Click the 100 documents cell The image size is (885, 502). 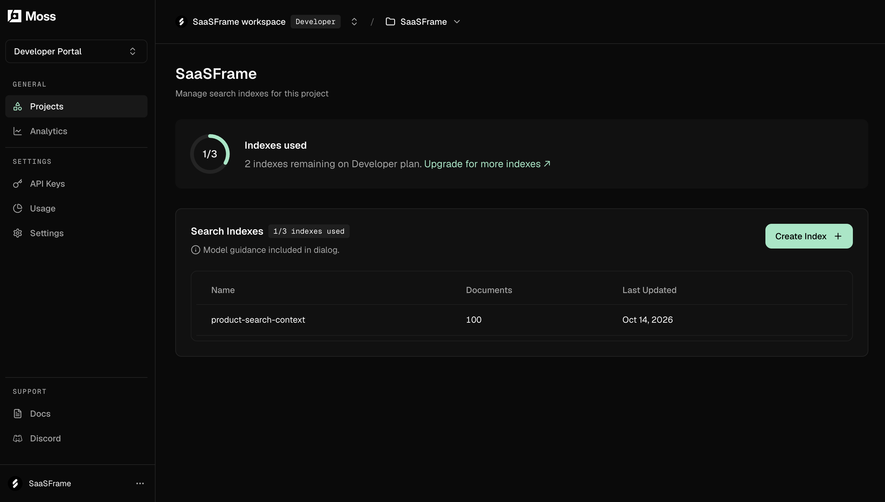point(474,320)
